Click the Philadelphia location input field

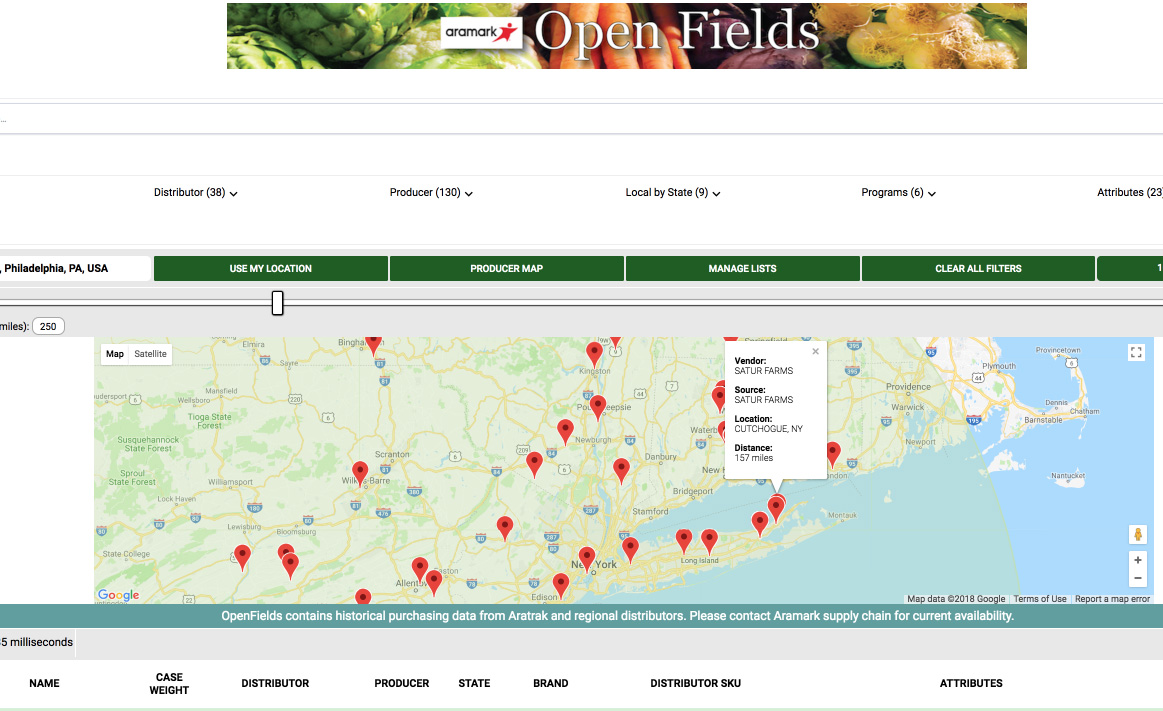75,268
